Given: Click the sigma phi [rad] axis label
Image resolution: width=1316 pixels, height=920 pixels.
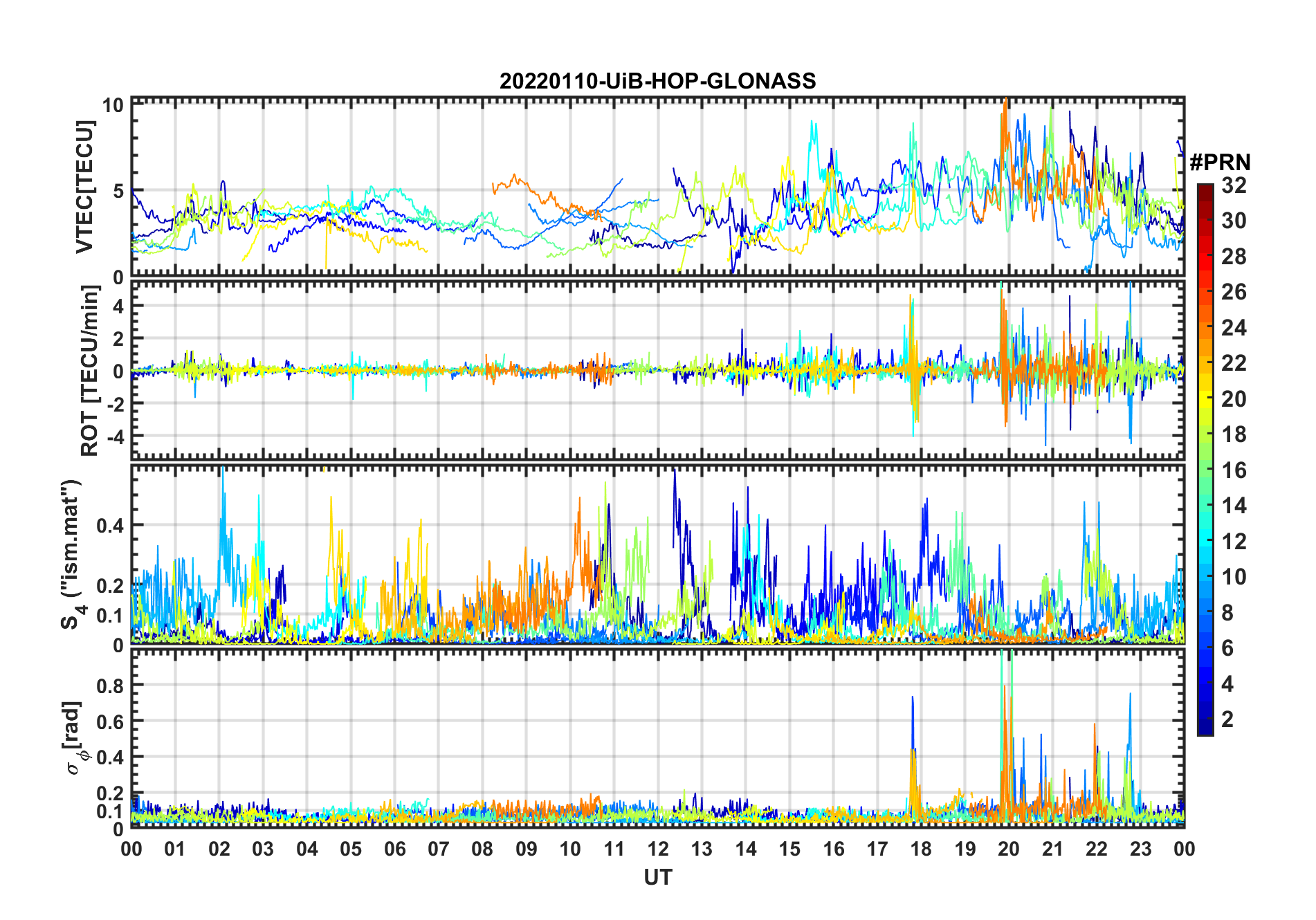Looking at the screenshot, I should [x=74, y=738].
